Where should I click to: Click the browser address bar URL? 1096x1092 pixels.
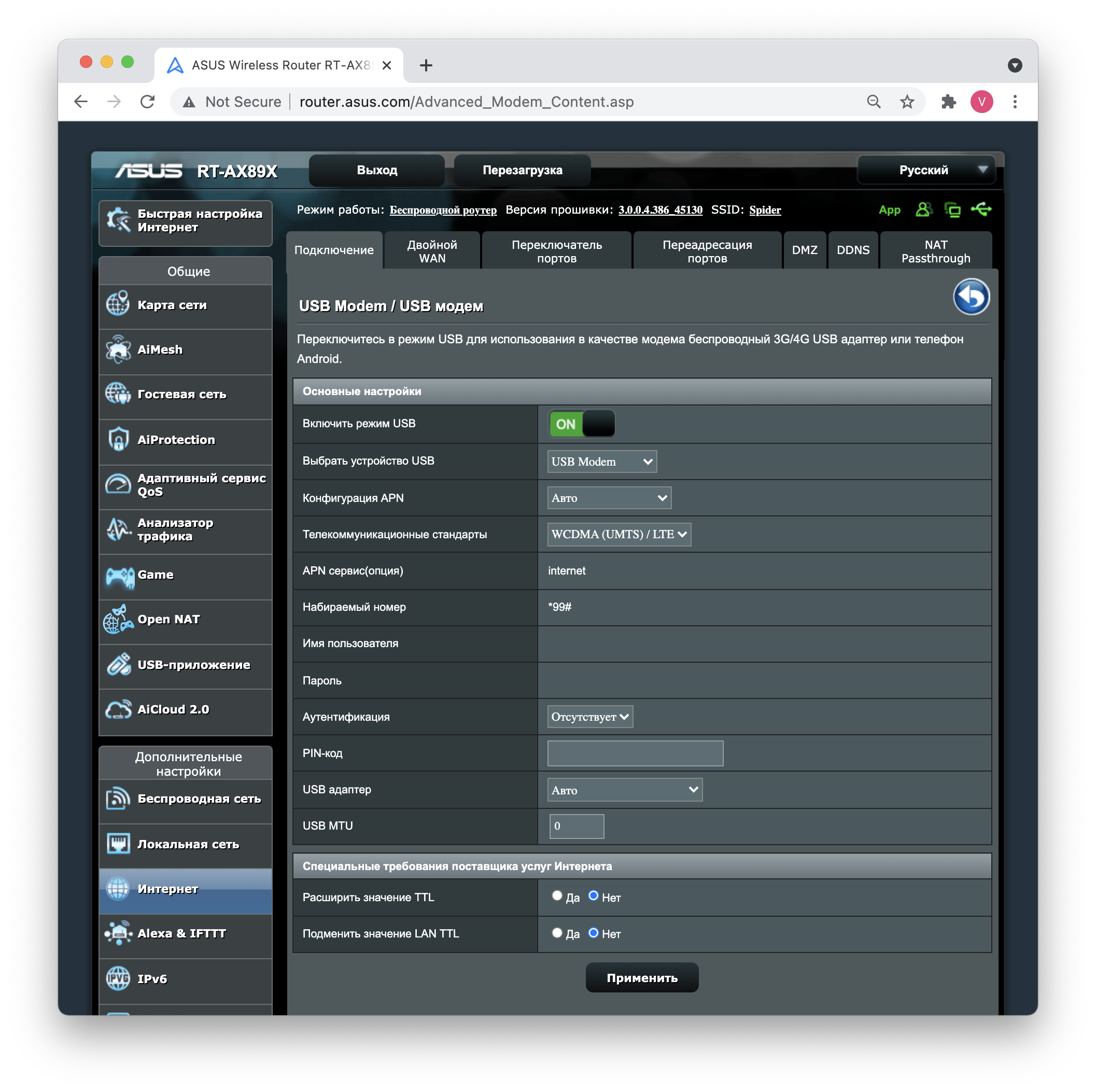466,102
